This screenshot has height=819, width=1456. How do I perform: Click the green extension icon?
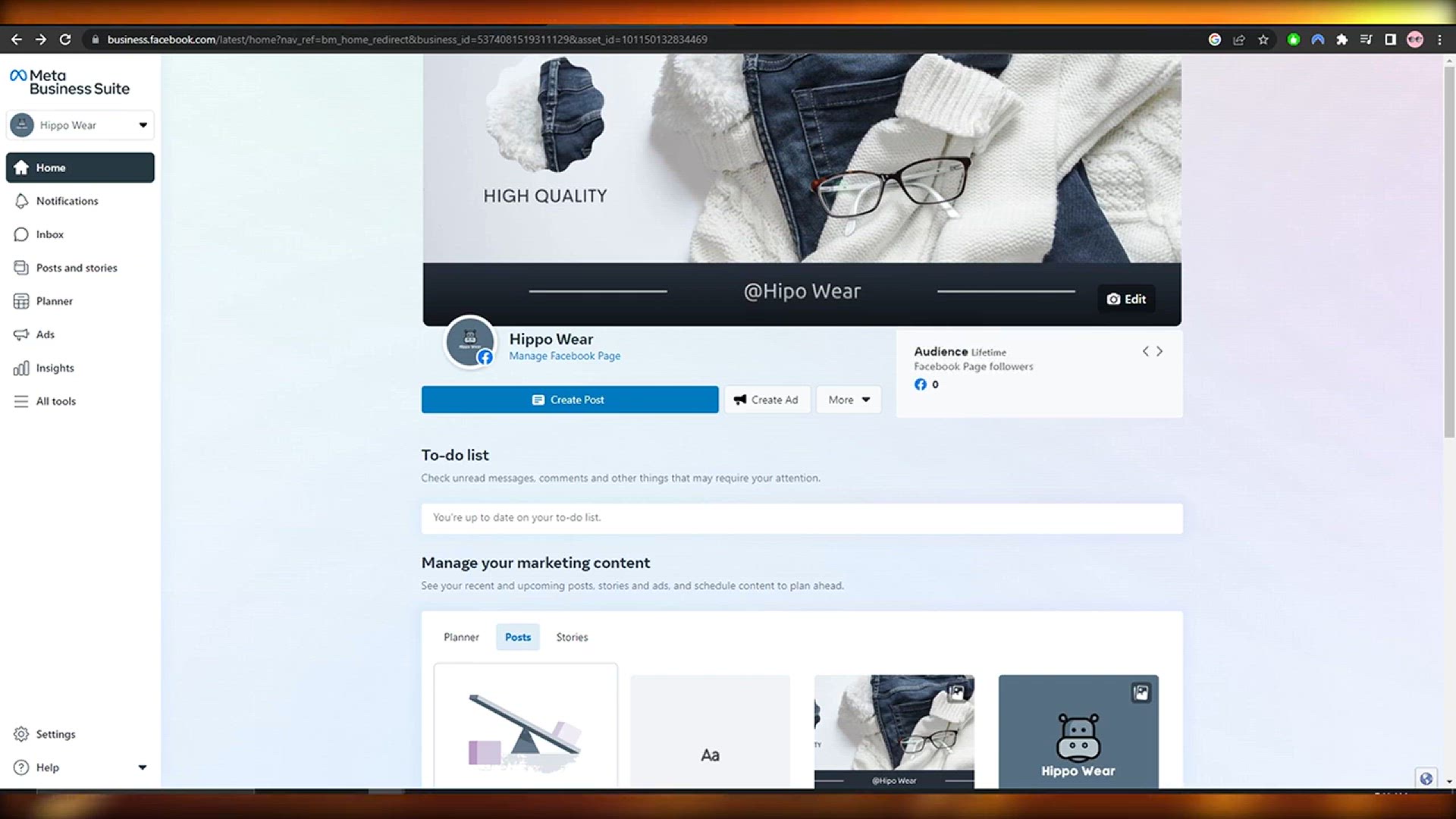pos(1294,39)
